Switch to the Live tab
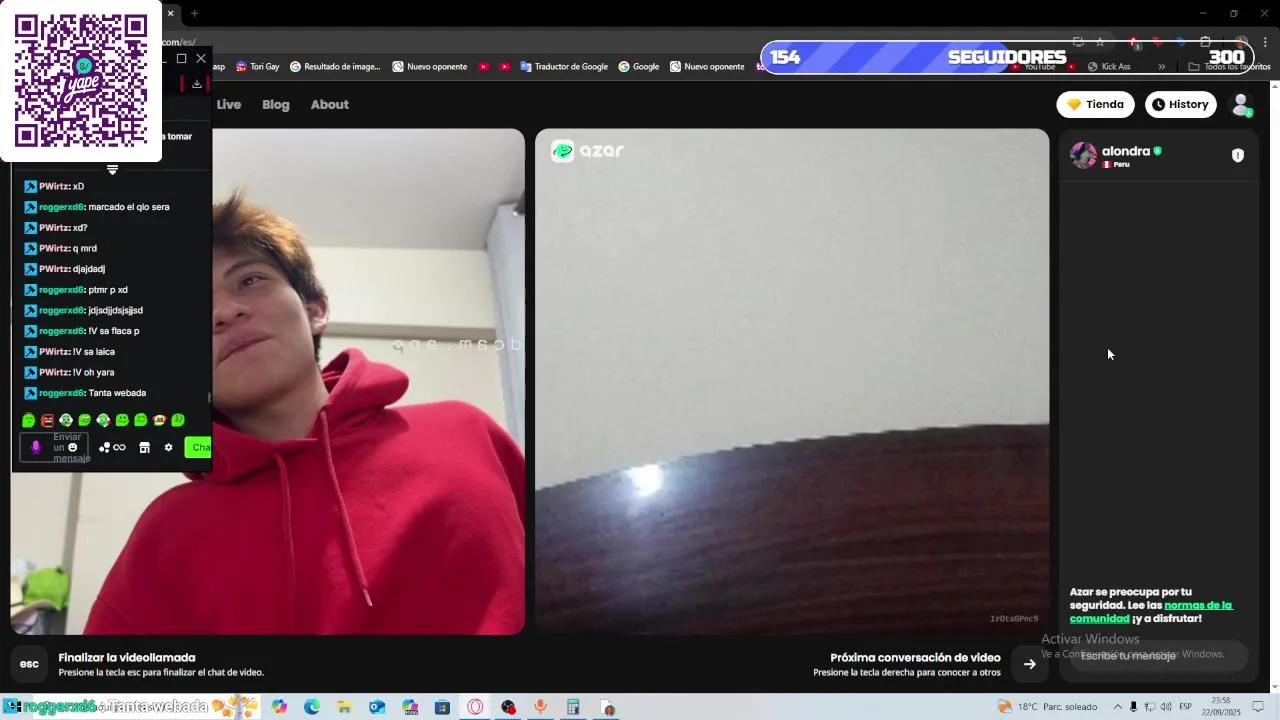Viewport: 1280px width, 720px height. (229, 104)
